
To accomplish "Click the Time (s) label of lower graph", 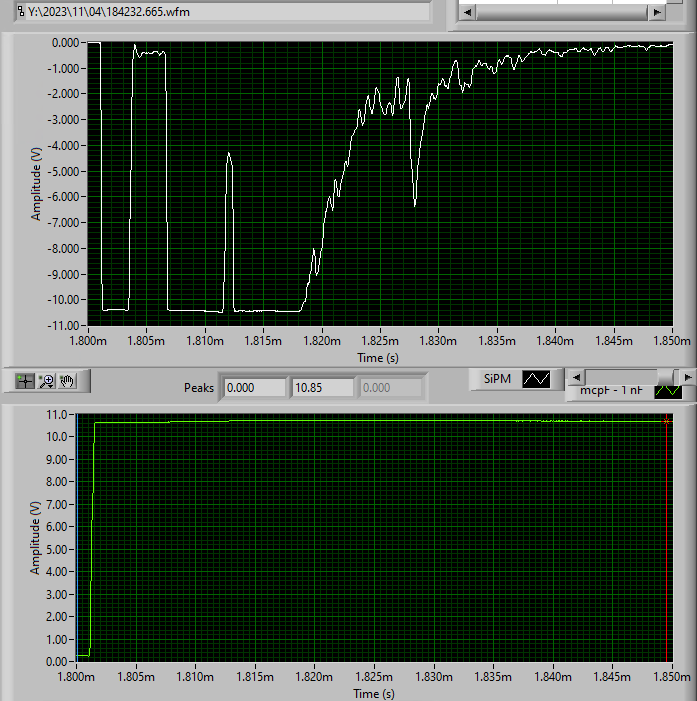I will tap(374, 694).
